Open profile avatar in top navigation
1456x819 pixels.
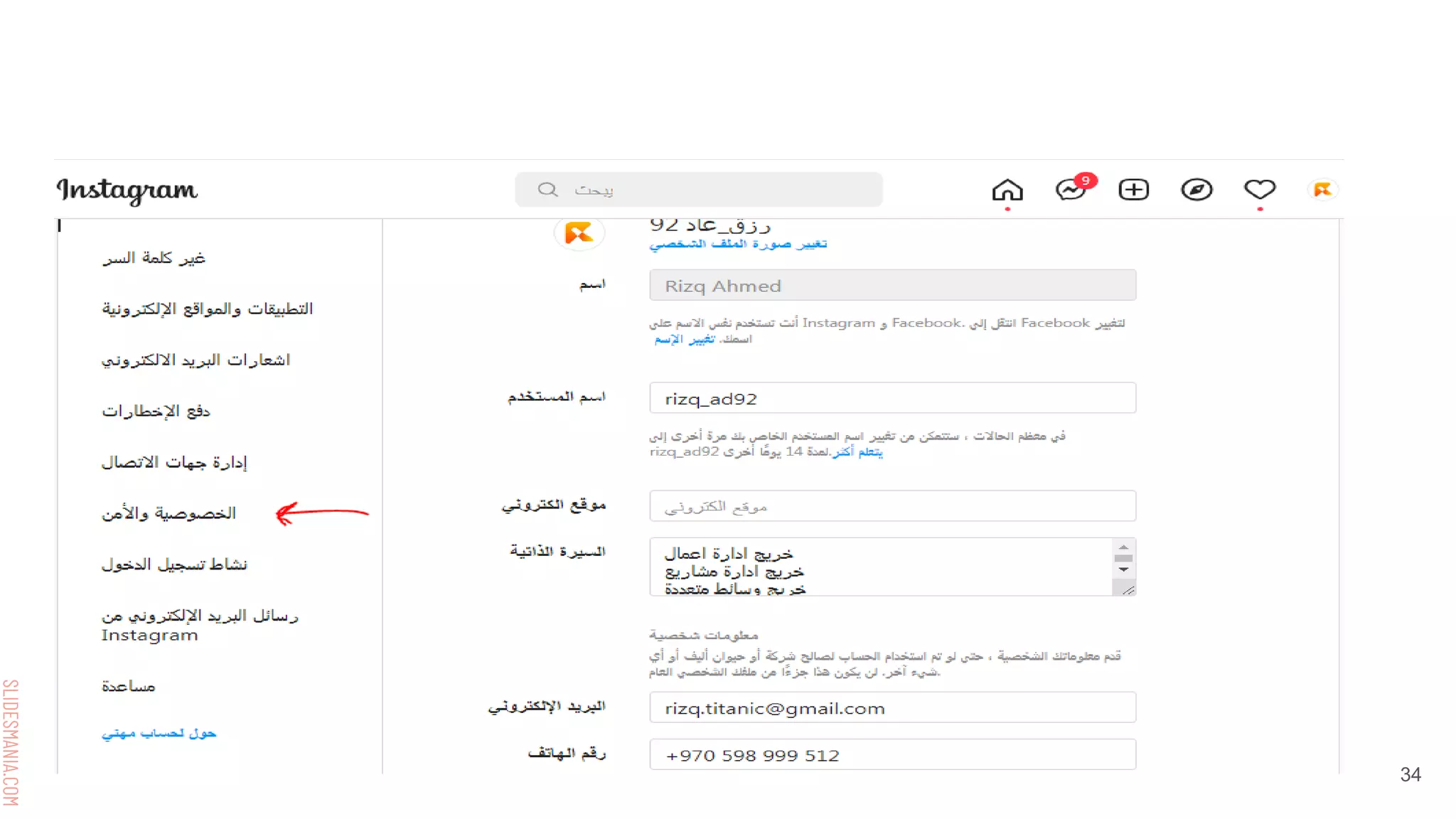click(1322, 190)
